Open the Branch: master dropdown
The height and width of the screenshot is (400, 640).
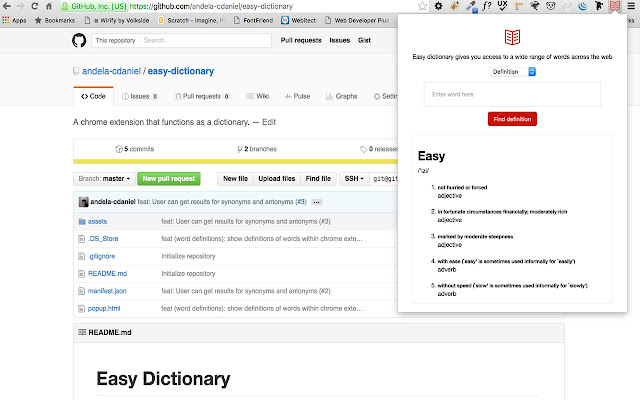click(x=104, y=179)
